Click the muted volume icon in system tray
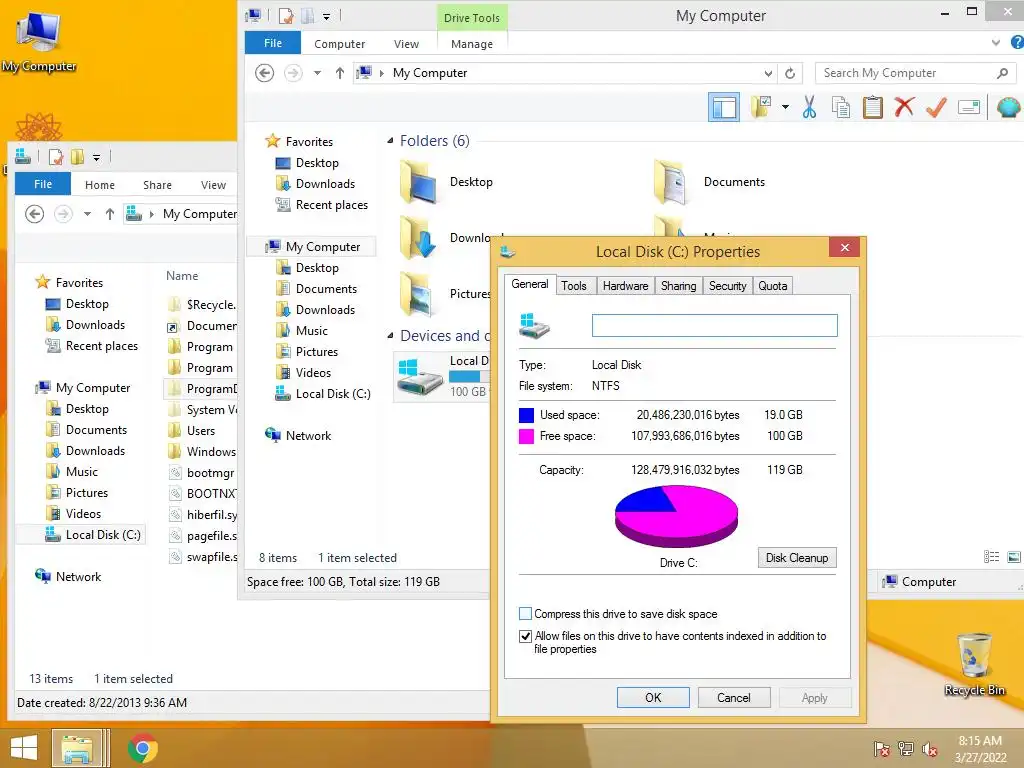This screenshot has height=768, width=1024. (930, 749)
